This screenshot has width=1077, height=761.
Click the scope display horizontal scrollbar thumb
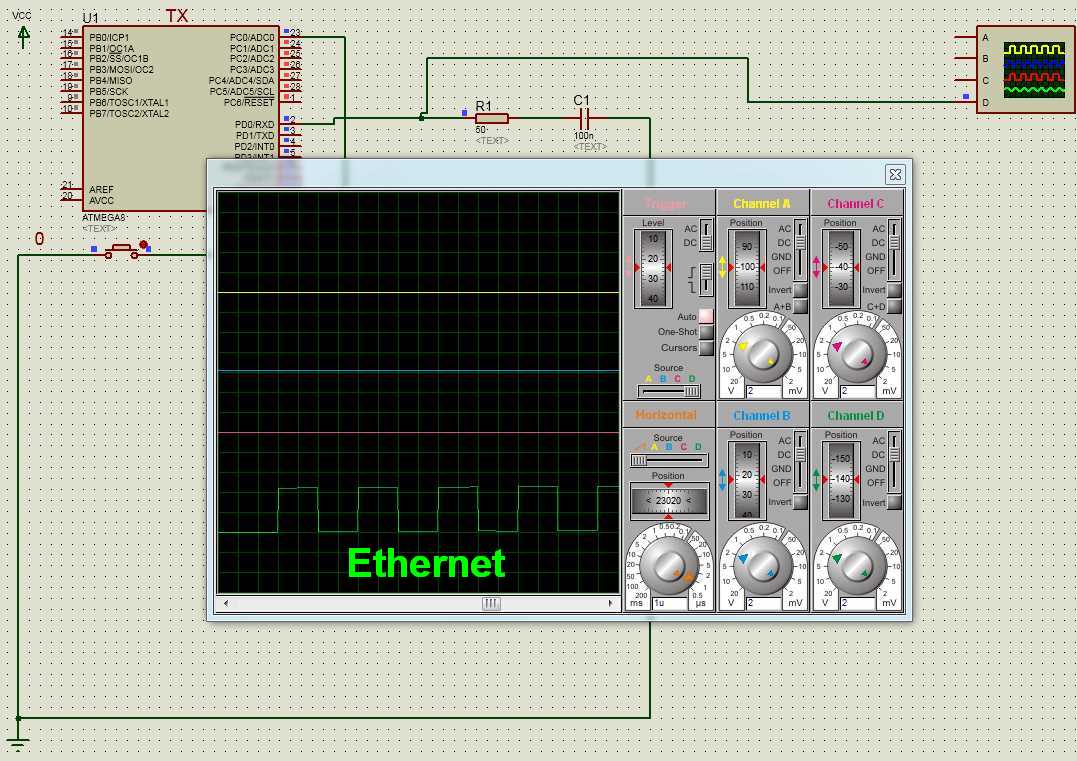[x=490, y=604]
